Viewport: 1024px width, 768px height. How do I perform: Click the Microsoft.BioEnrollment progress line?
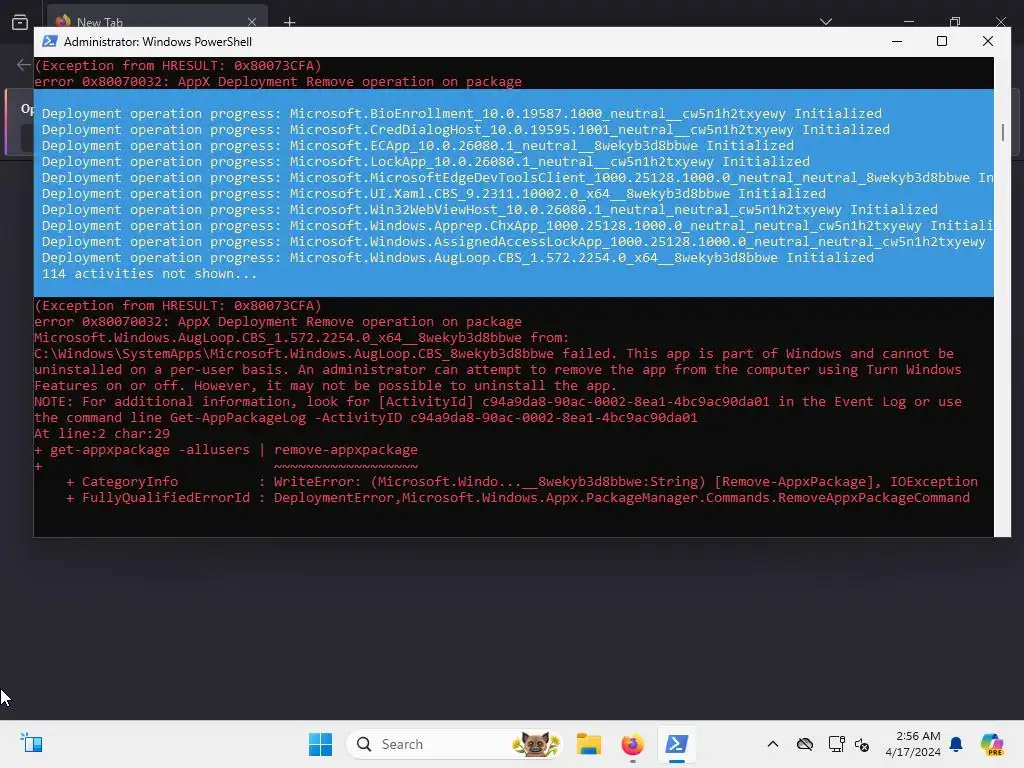coord(462,114)
